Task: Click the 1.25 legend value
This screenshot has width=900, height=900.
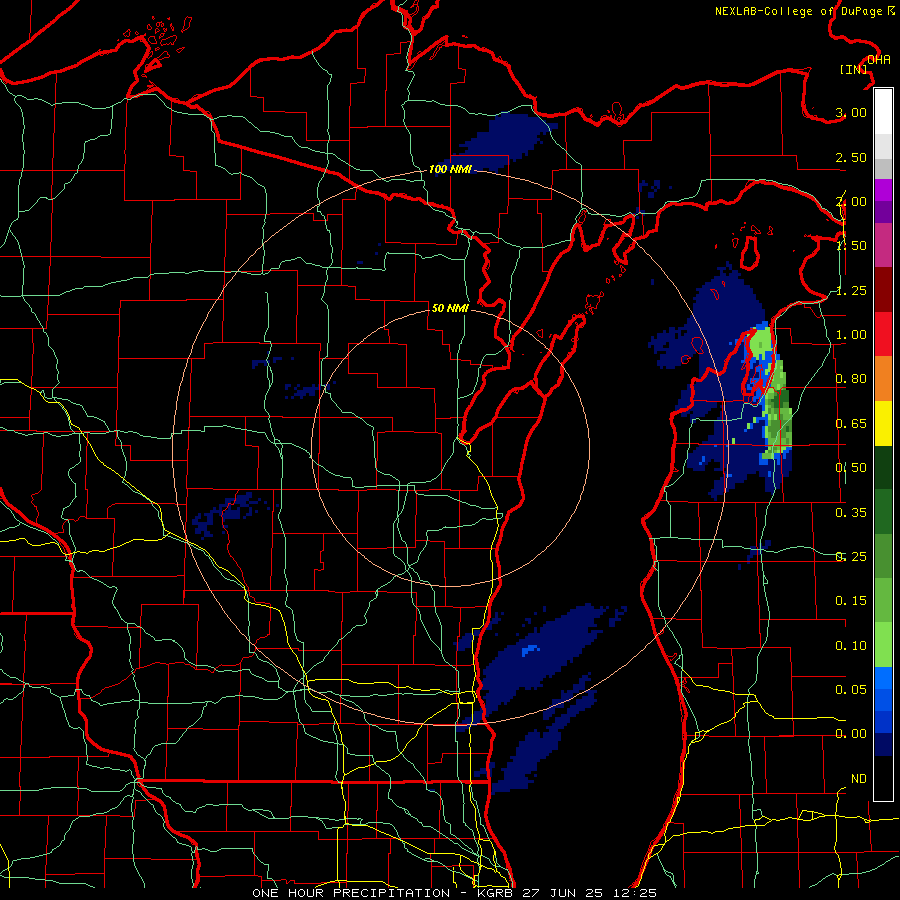Action: coord(851,290)
